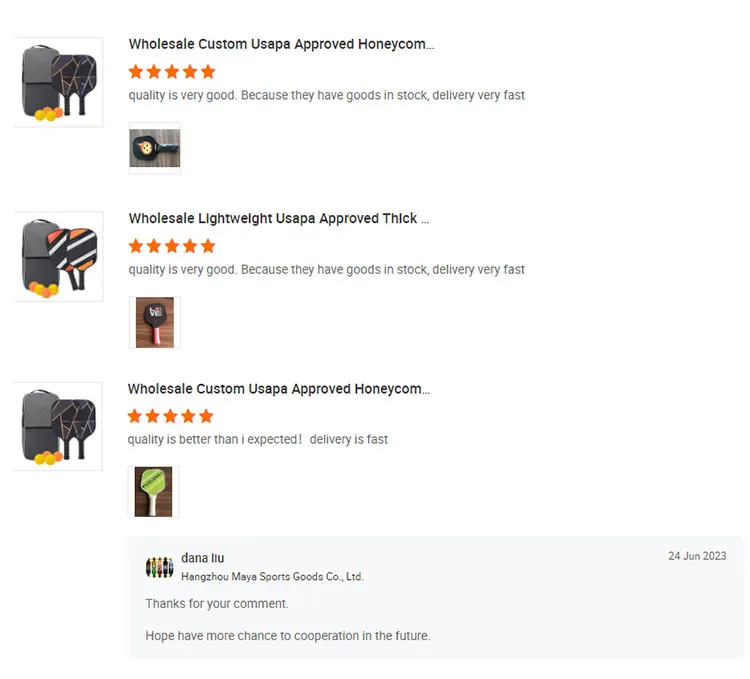Click third product image with paddle set
This screenshot has width=750, height=679.
(58, 427)
